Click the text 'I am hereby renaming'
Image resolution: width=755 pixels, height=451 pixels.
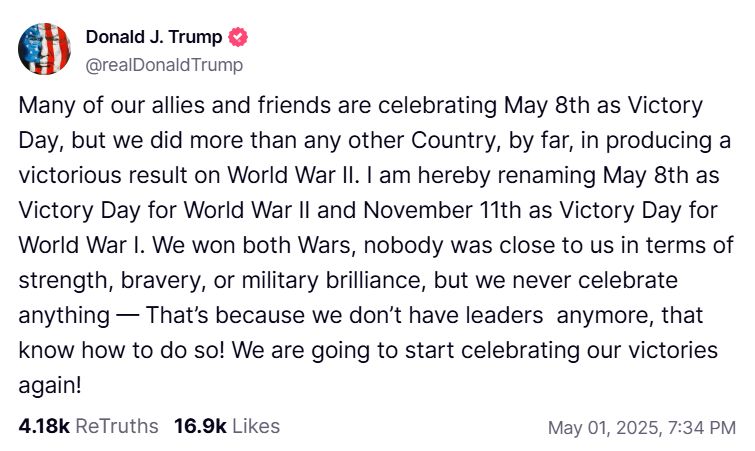[471, 176]
